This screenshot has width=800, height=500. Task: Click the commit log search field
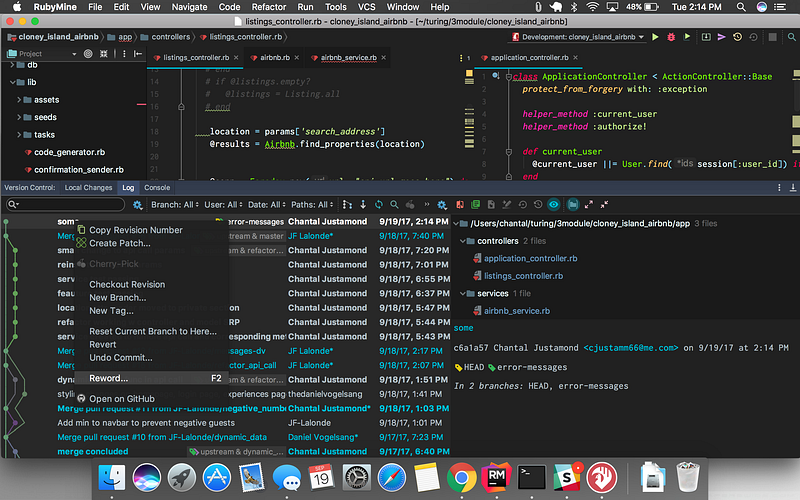pos(70,204)
